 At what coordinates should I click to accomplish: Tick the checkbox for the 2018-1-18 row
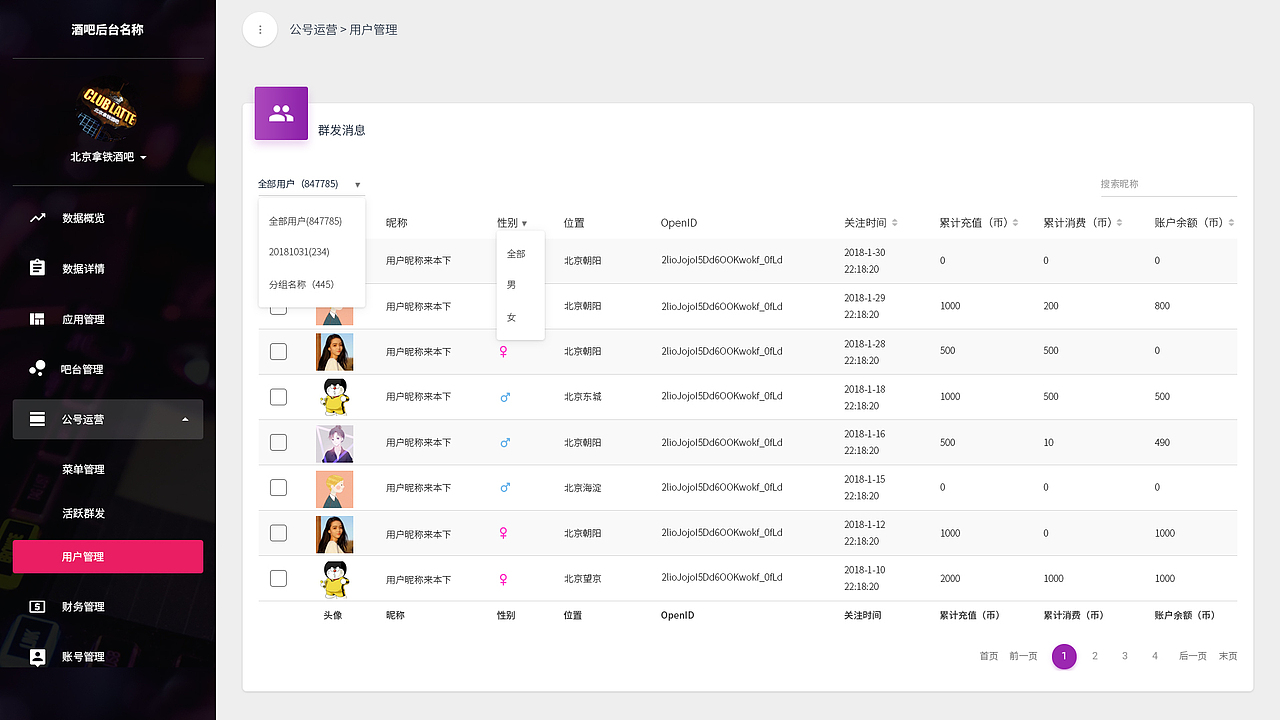click(x=278, y=396)
